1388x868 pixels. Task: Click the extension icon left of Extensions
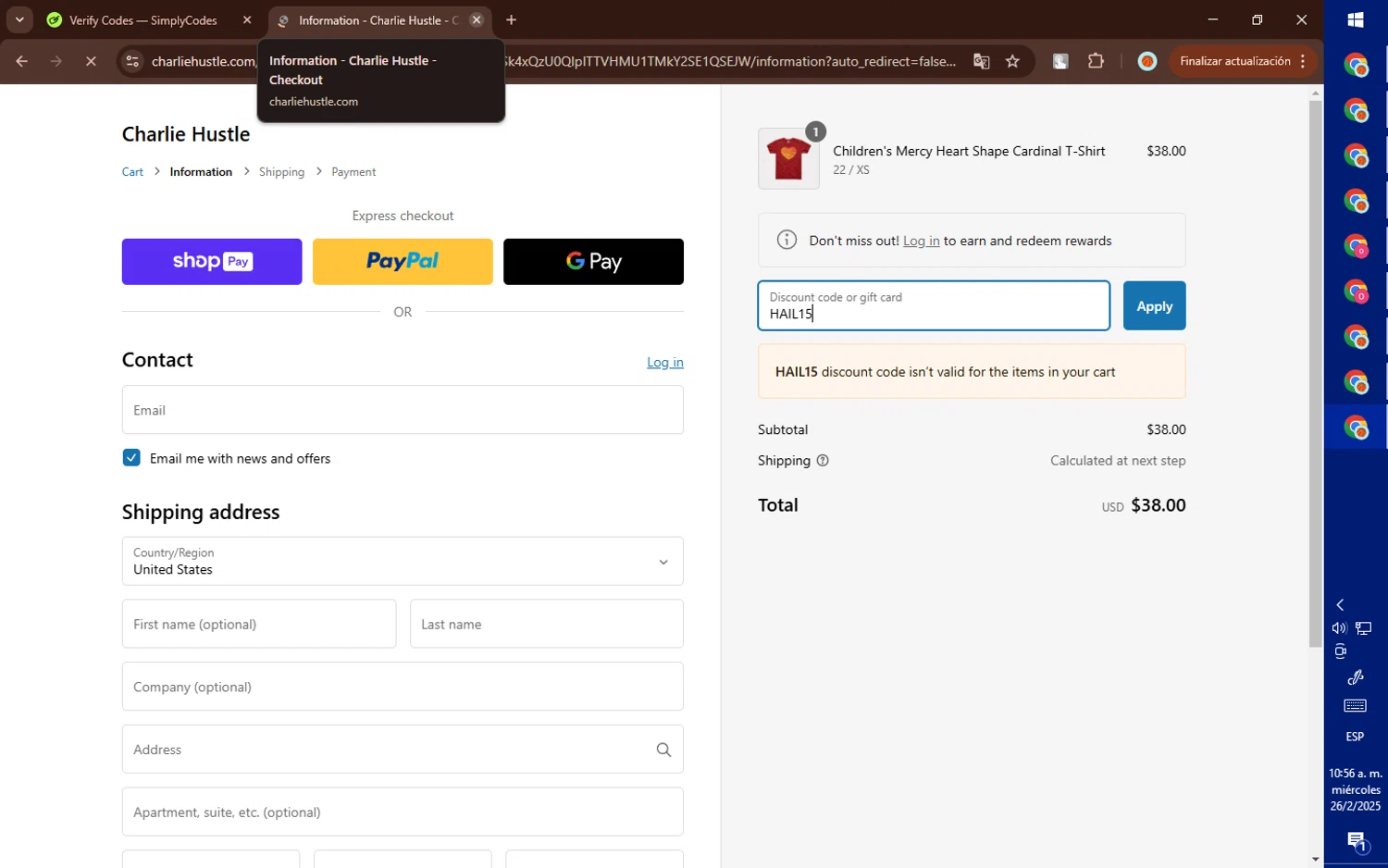tap(1060, 62)
